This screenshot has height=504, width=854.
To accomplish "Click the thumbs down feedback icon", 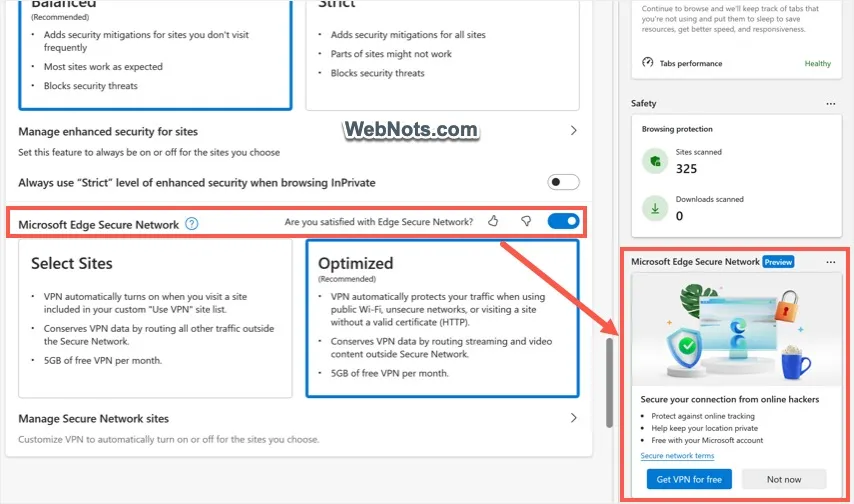I will click(x=526, y=221).
